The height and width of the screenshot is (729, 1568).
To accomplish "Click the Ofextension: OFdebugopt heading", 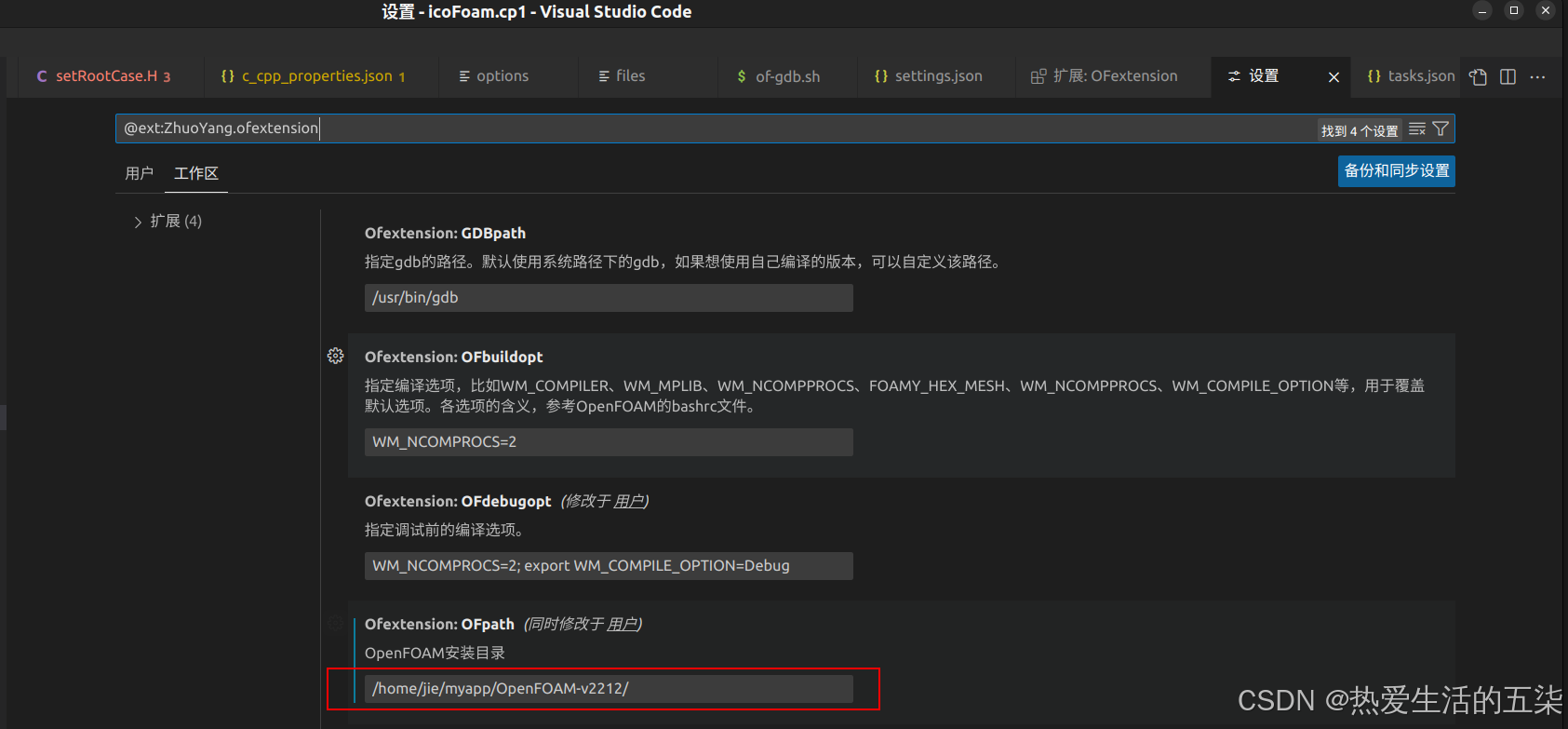I will coord(458,502).
